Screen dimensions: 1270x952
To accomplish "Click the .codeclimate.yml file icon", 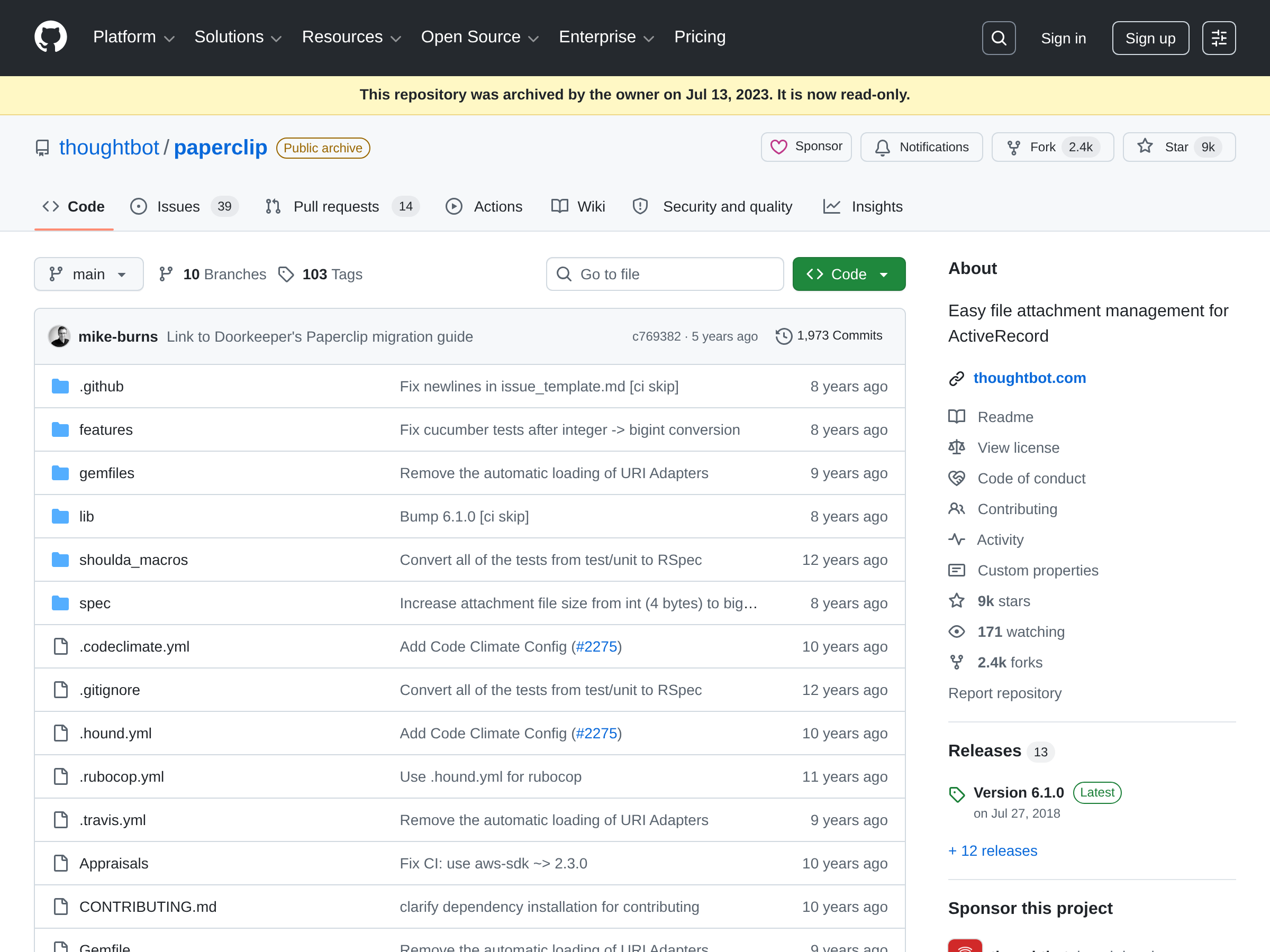I will point(60,646).
